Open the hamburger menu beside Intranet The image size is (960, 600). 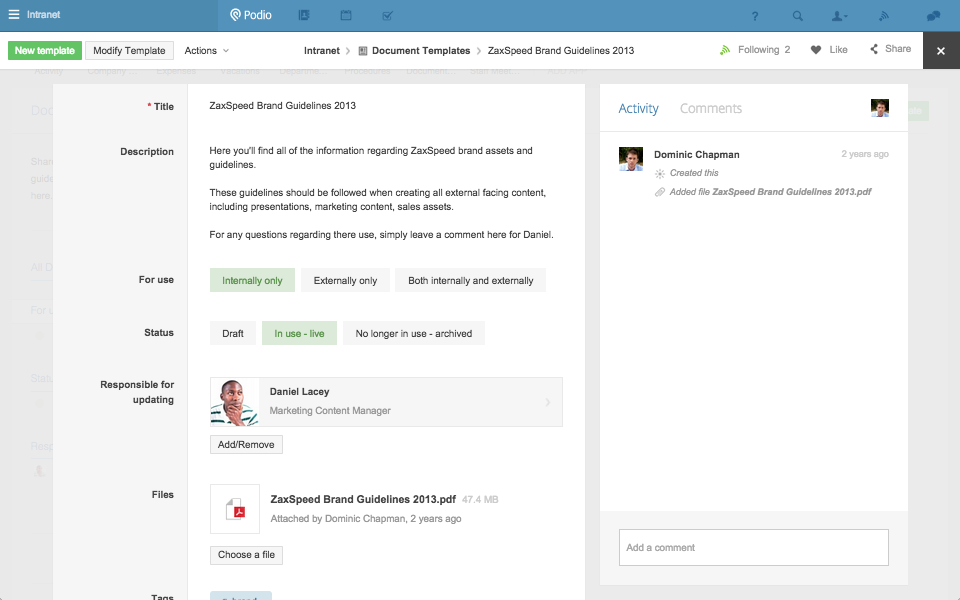click(x=14, y=15)
